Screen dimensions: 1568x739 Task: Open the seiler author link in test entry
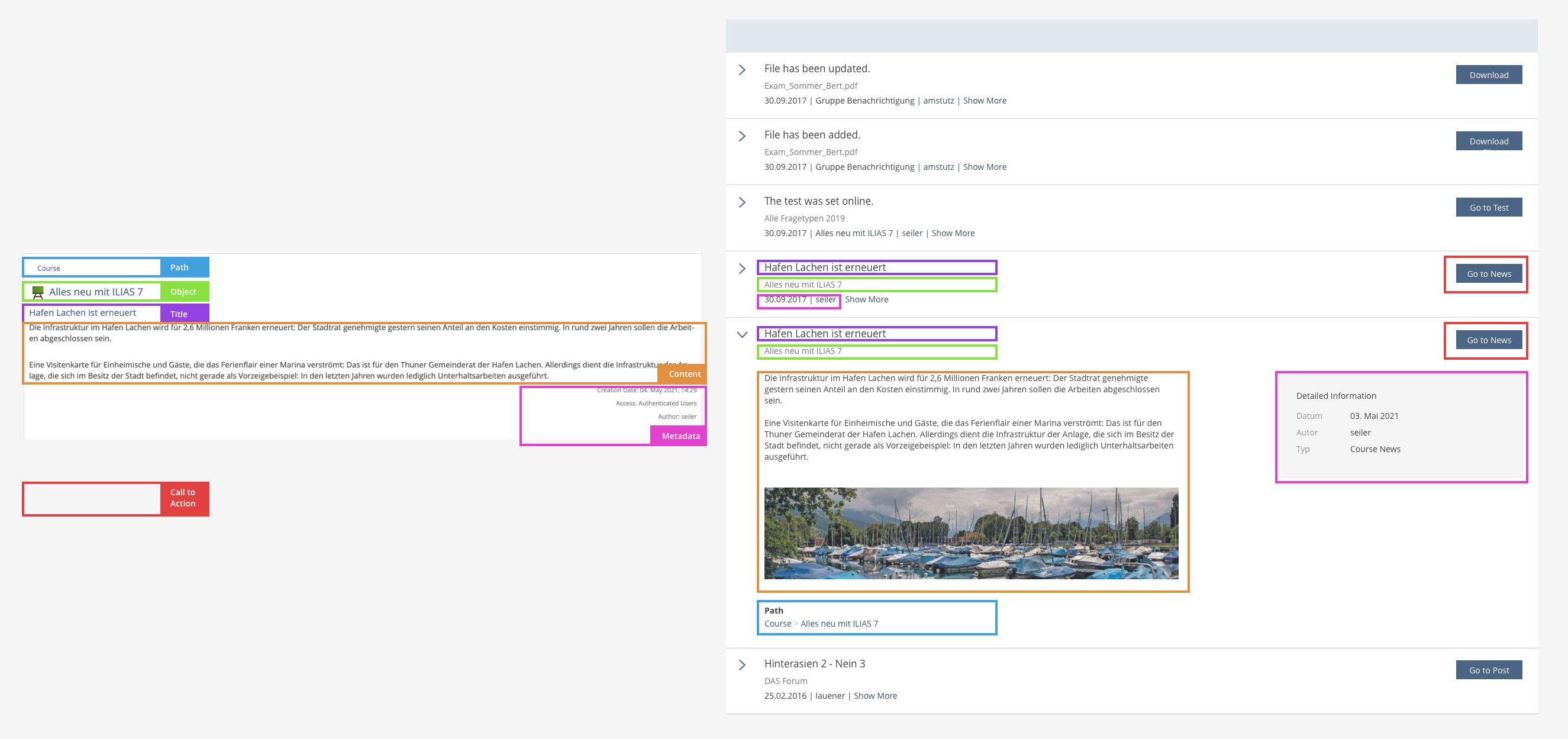[912, 234]
